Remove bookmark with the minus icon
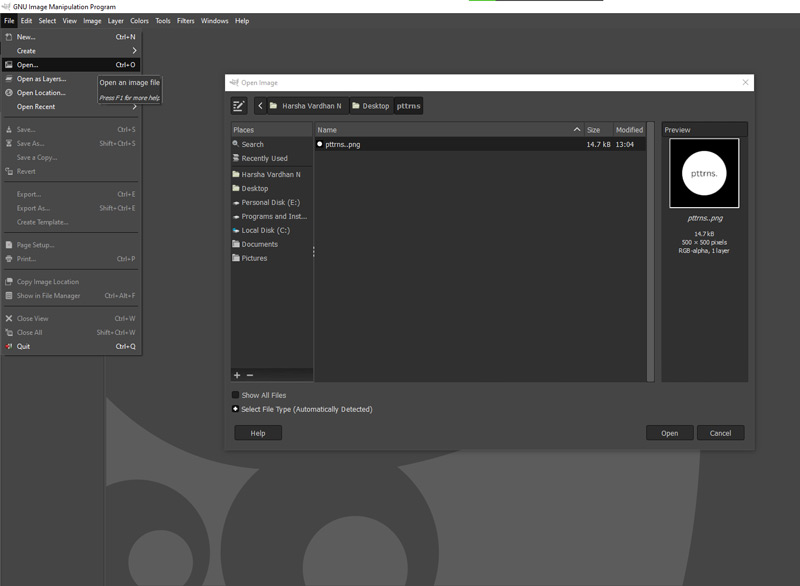The image size is (800, 586). coord(250,375)
